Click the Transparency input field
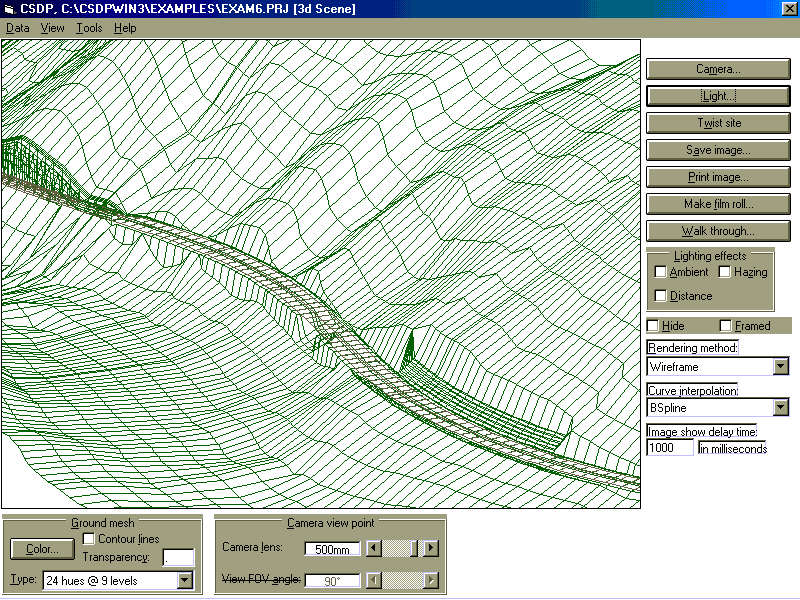Image resolution: width=800 pixels, height=600 pixels. pyautogui.click(x=178, y=557)
